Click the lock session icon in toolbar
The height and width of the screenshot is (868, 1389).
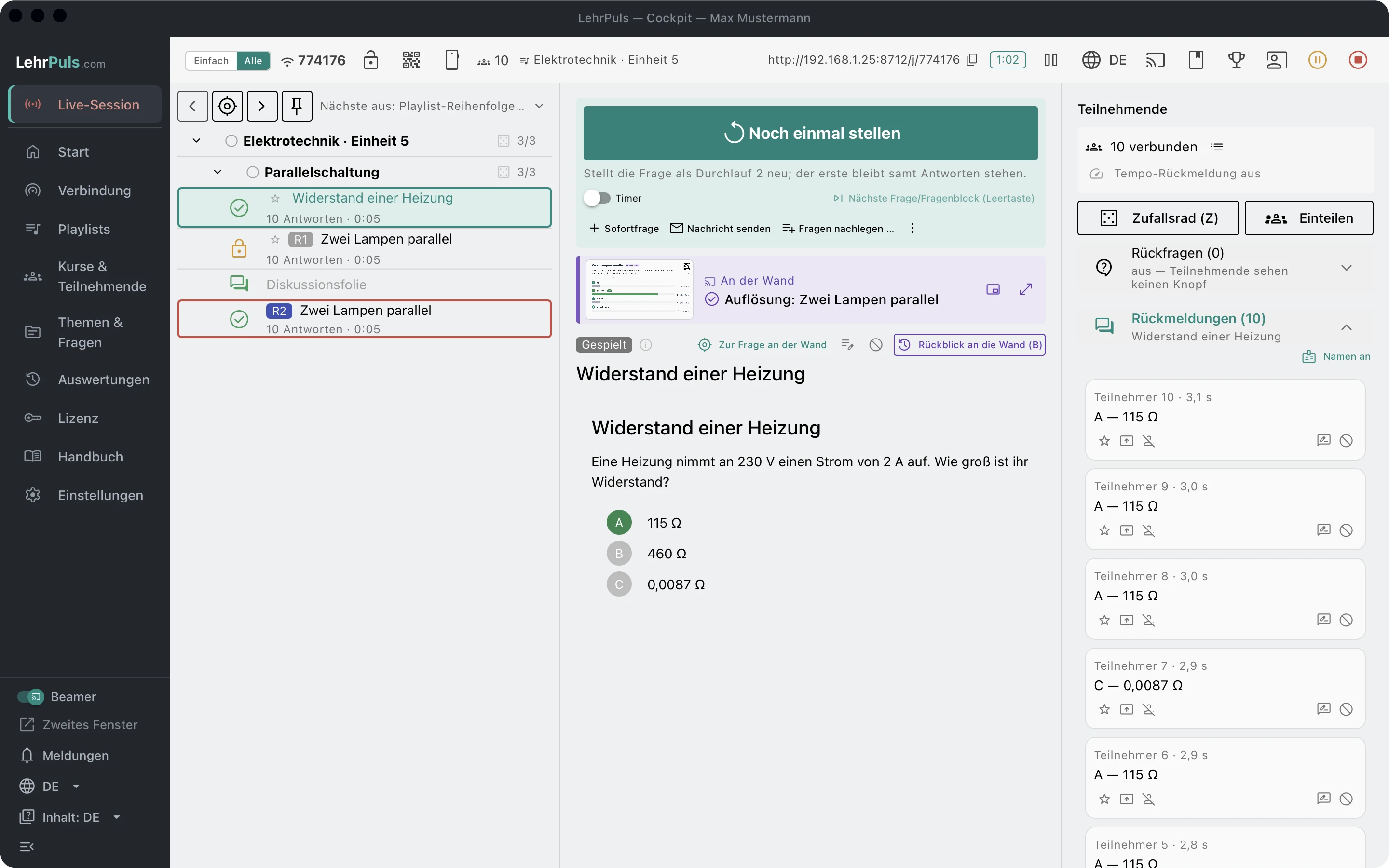point(371,60)
